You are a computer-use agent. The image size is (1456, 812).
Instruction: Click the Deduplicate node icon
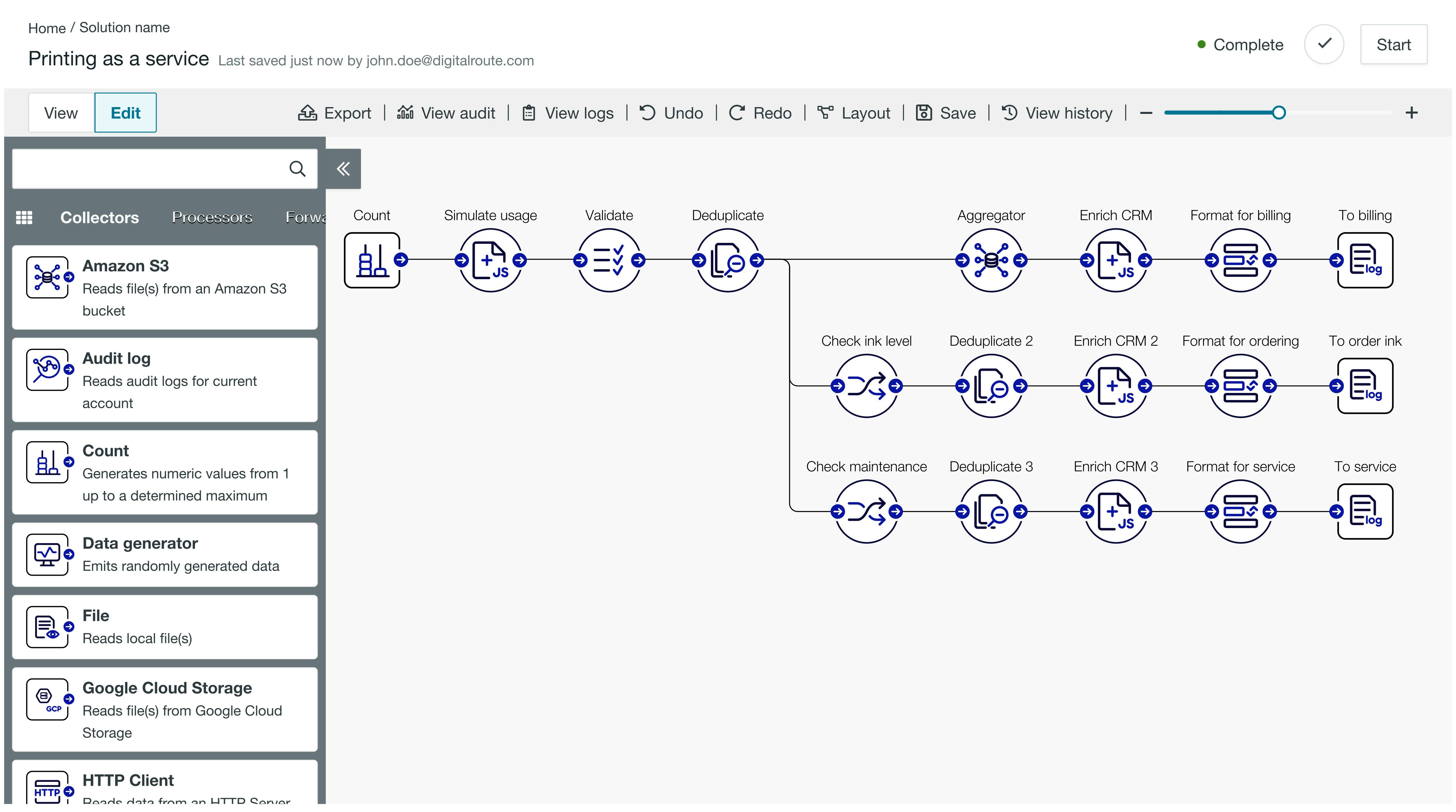(x=728, y=260)
